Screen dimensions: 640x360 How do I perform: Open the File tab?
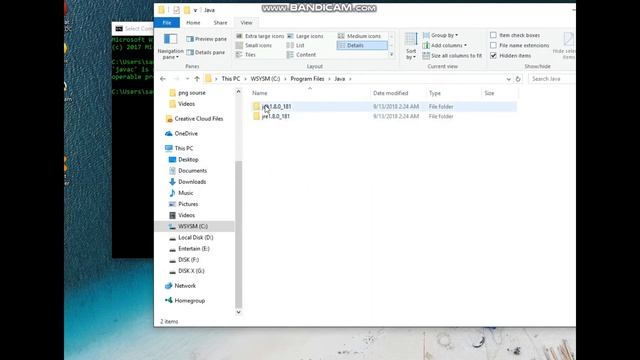167,23
